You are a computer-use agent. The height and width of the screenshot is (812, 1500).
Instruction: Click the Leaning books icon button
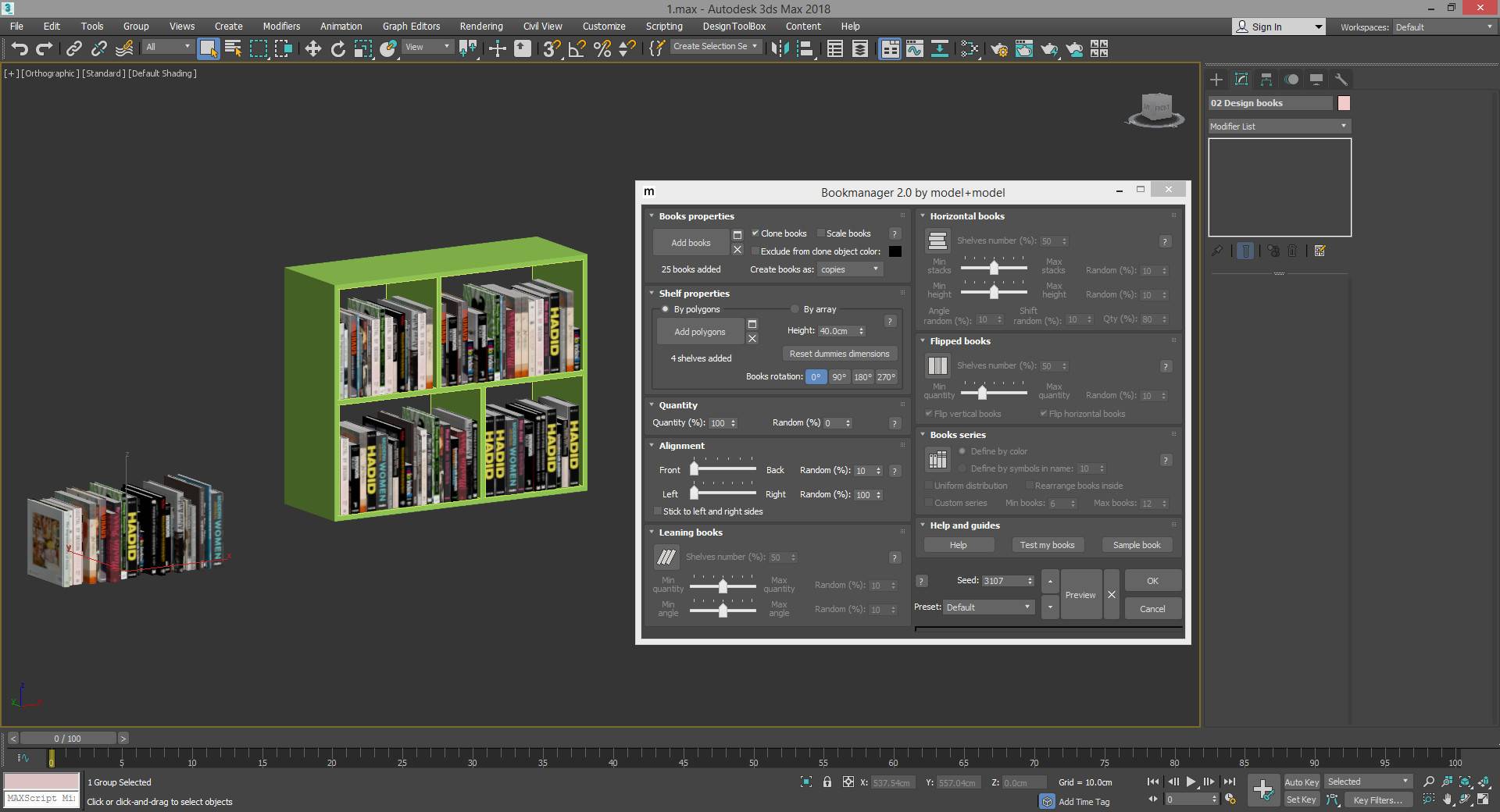[x=666, y=557]
